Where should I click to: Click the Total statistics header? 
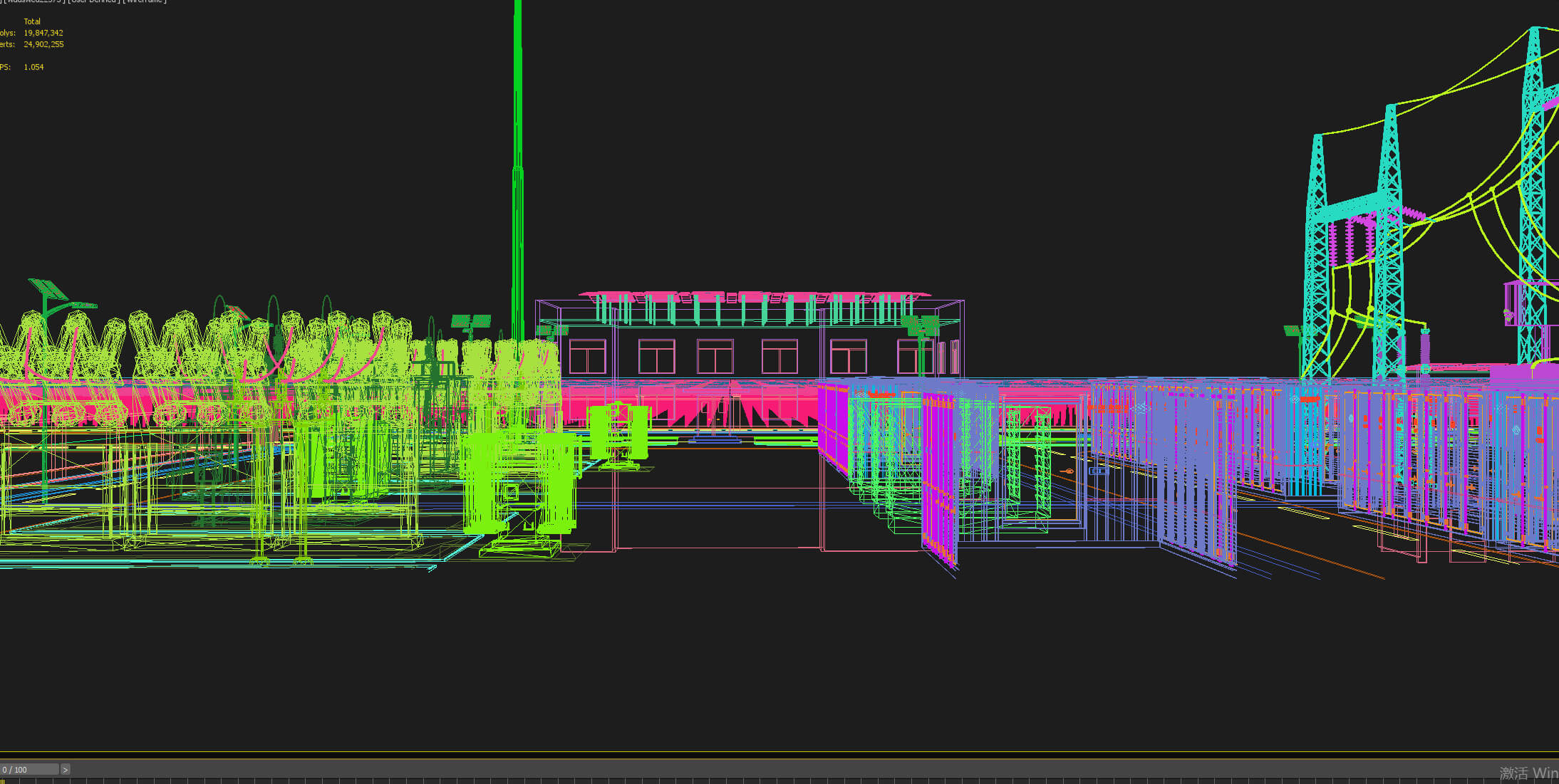[32, 21]
